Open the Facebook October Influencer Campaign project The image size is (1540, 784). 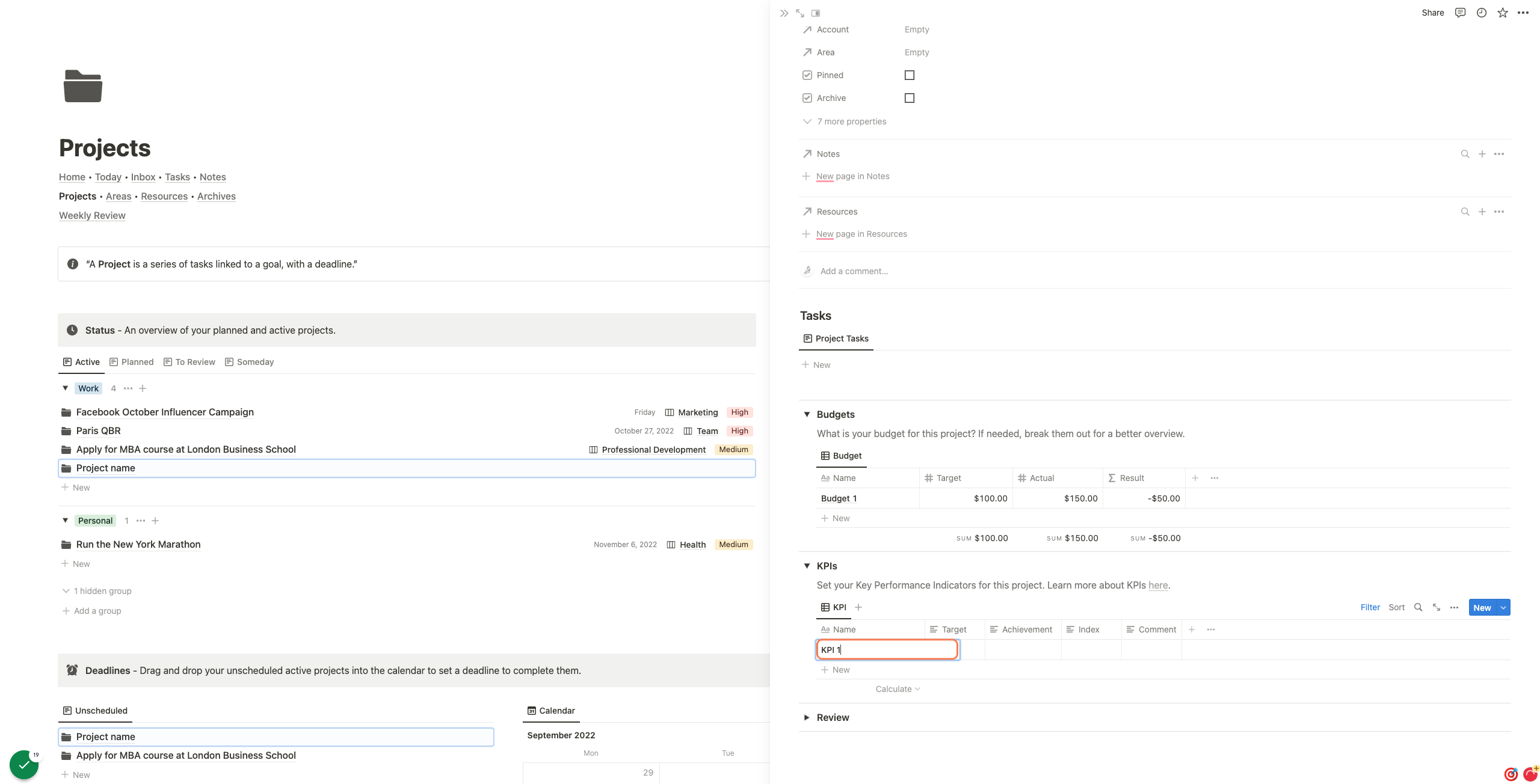tap(165, 412)
